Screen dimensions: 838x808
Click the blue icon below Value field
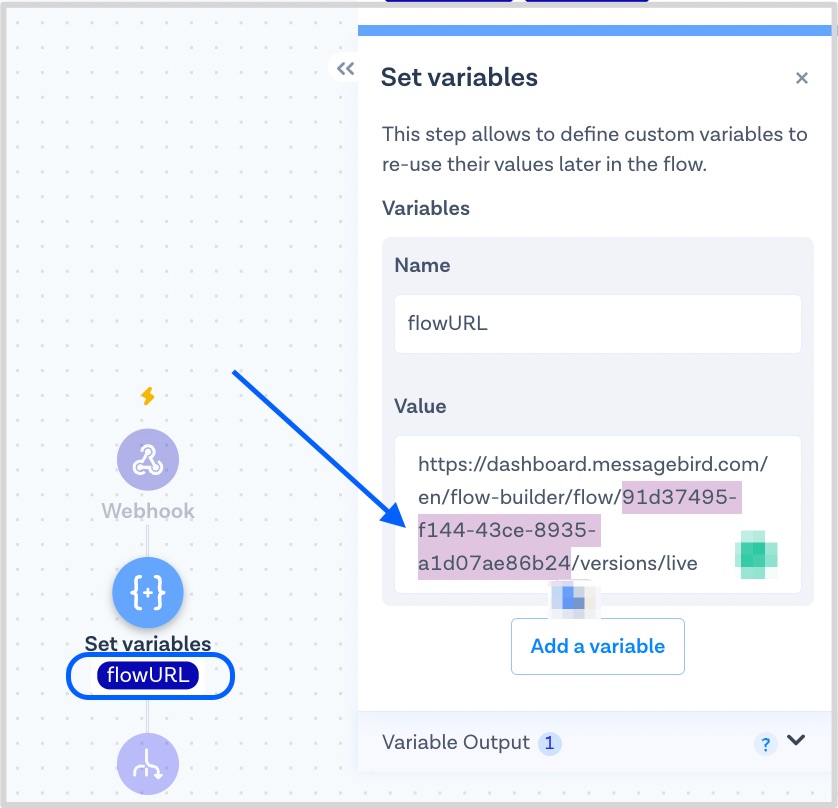coord(573,598)
